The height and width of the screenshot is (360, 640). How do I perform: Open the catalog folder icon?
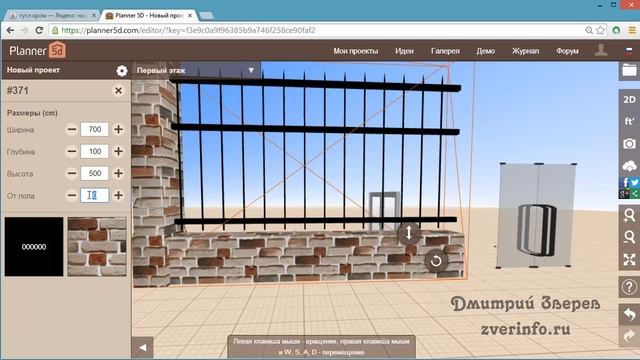[x=629, y=71]
